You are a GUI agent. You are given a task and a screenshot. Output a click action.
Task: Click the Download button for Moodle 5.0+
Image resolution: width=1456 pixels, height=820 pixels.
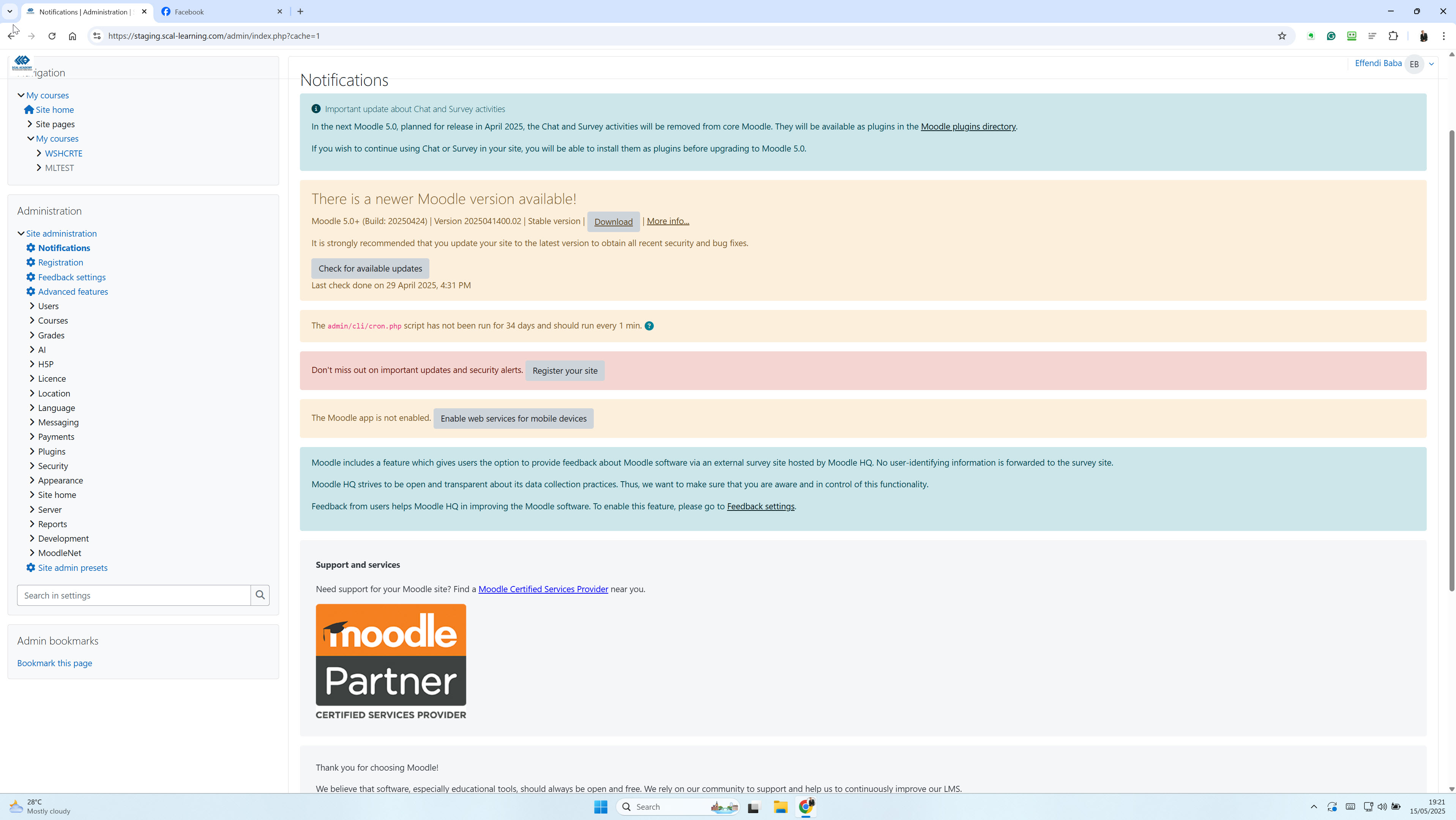click(x=613, y=222)
